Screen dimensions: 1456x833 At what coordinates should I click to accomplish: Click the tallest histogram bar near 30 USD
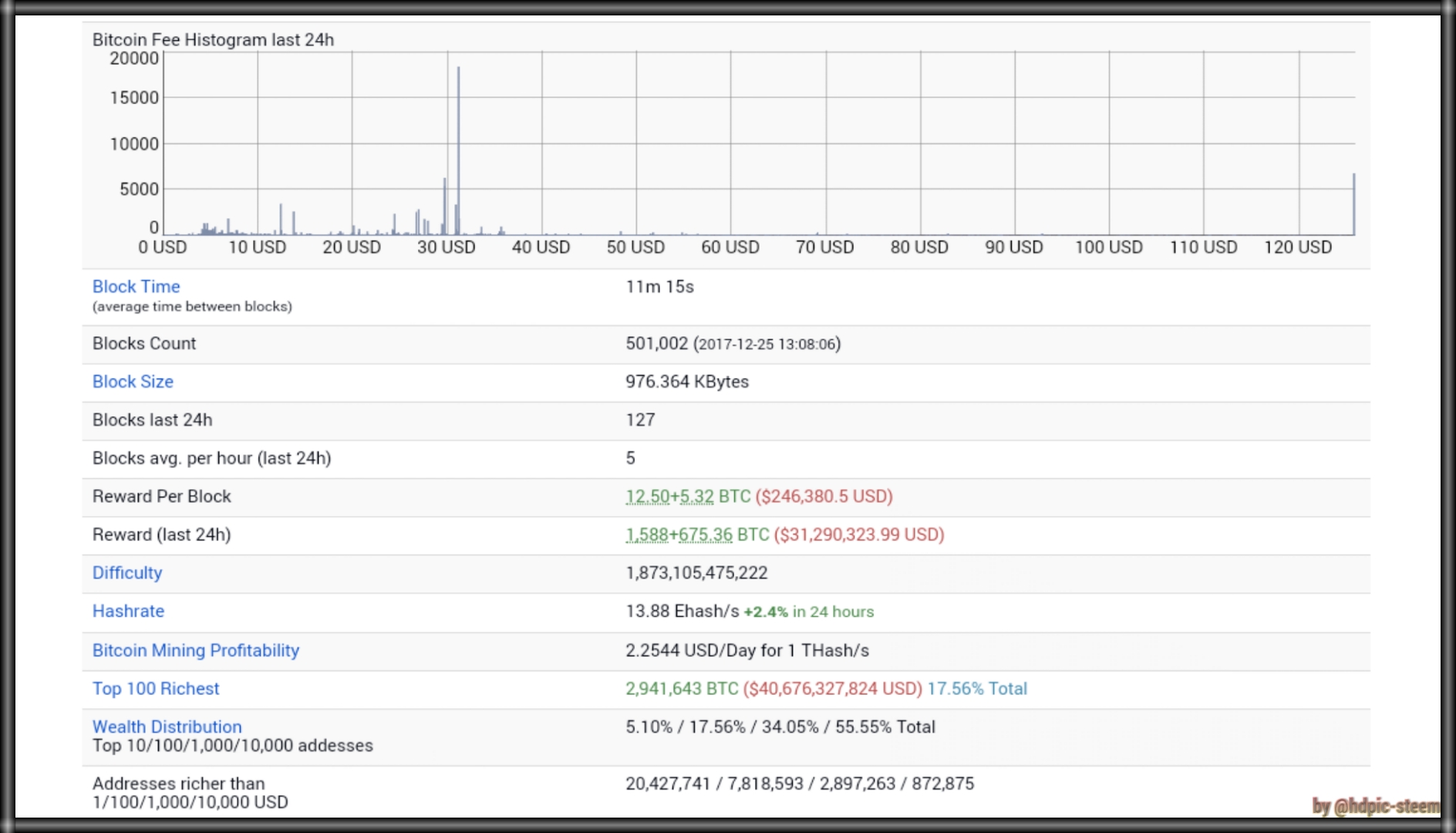click(458, 150)
